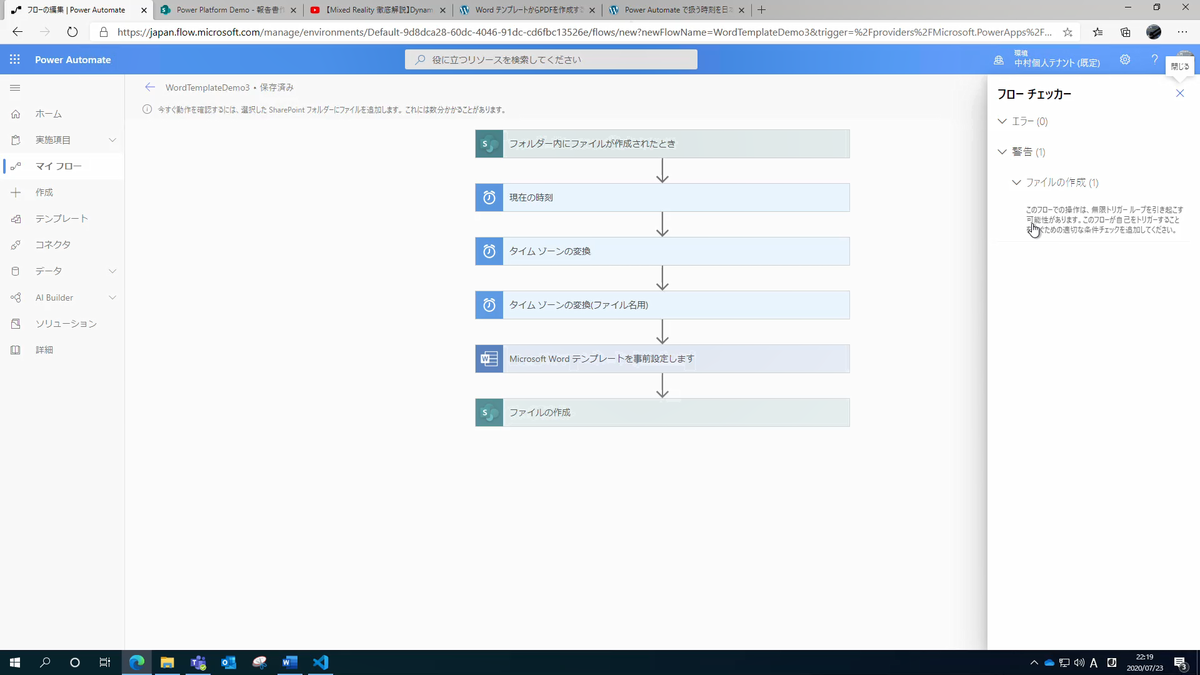Expand データ menu in sidebar
This screenshot has height=675, width=1200.
(112, 271)
